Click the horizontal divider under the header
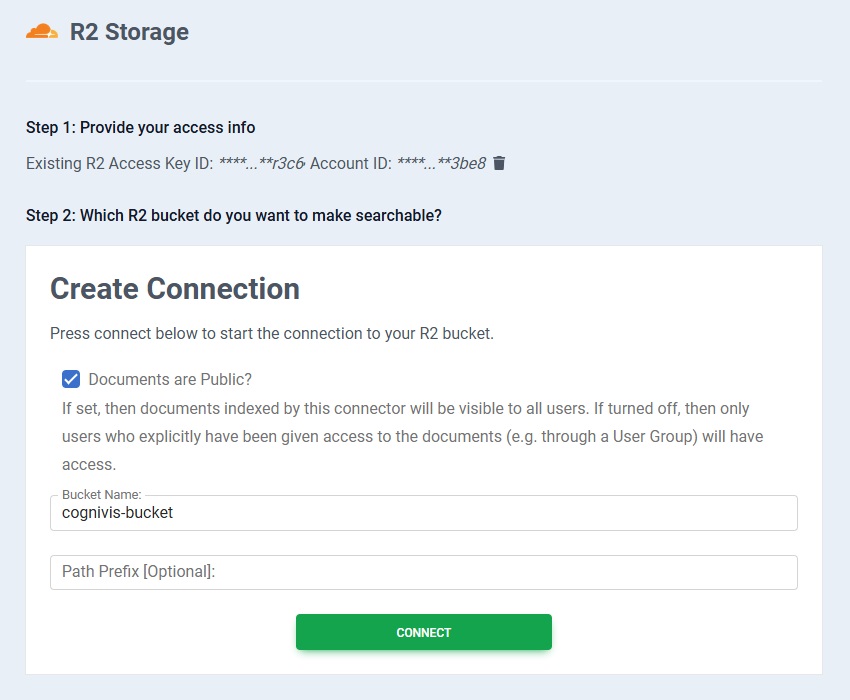Image resolution: width=850 pixels, height=700 pixels. click(x=424, y=80)
